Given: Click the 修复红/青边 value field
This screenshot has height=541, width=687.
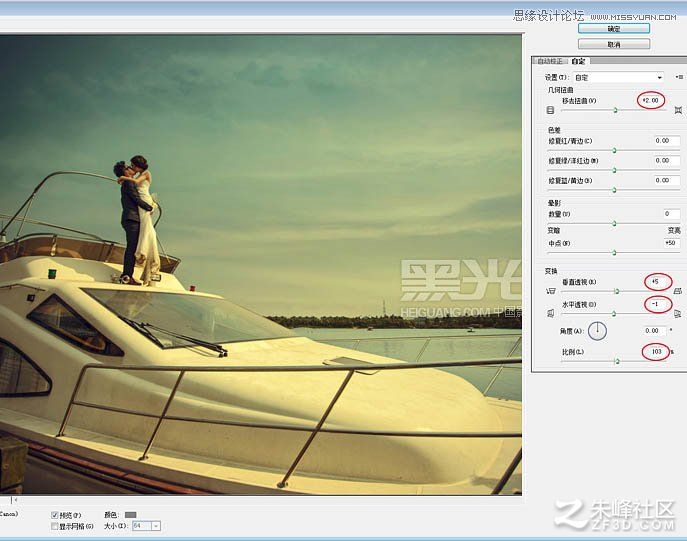Looking at the screenshot, I should coord(667,141).
